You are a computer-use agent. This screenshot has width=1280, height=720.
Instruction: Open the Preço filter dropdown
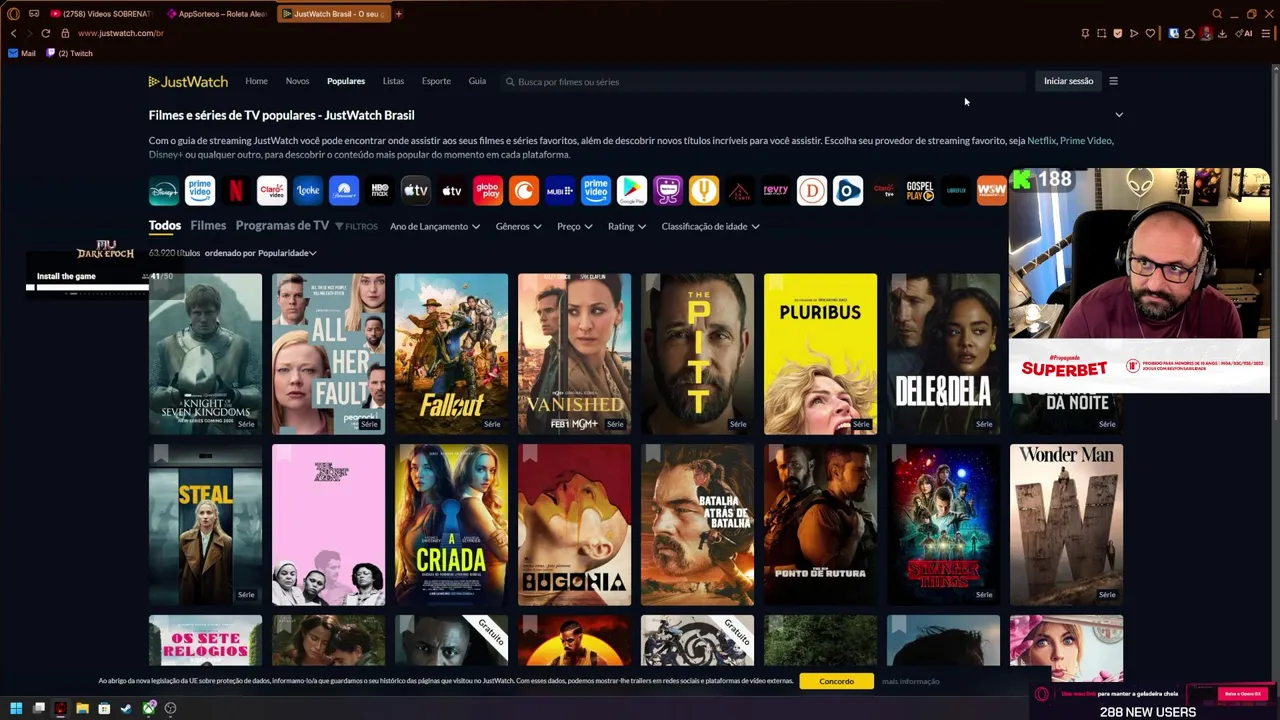coord(574,226)
